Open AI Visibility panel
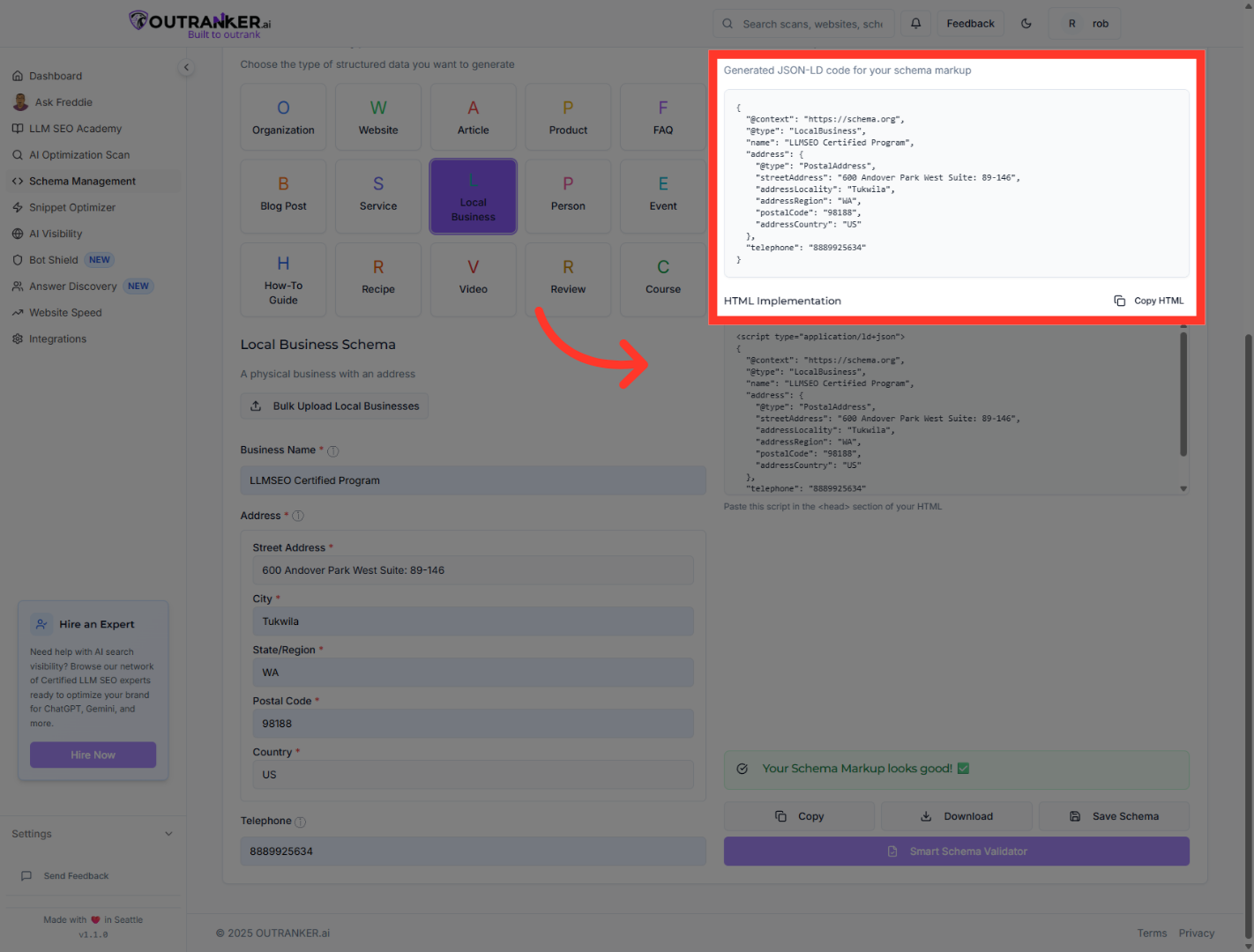The image size is (1254, 952). coord(56,234)
